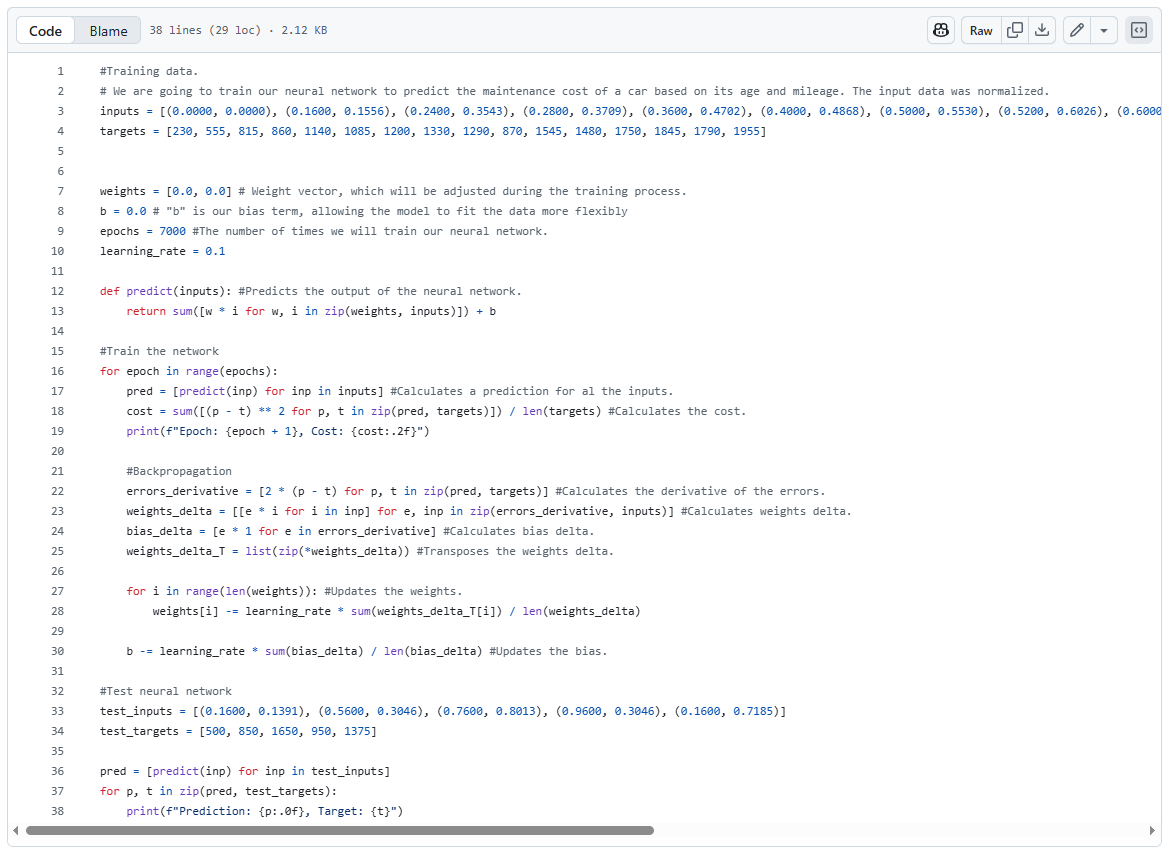Open symbols panel icon
This screenshot has height=857, width=1169.
point(1138,31)
